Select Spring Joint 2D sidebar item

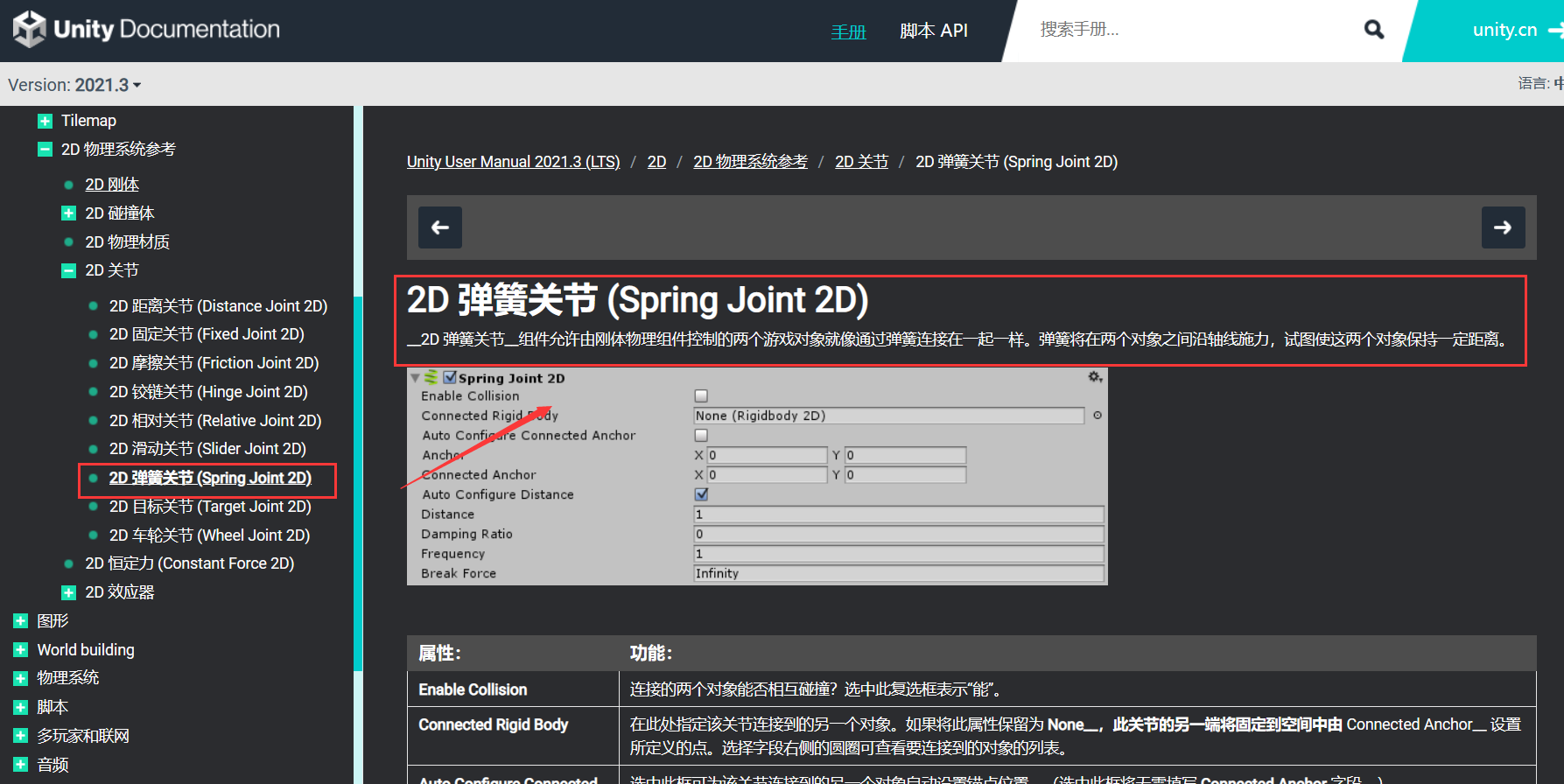(210, 478)
